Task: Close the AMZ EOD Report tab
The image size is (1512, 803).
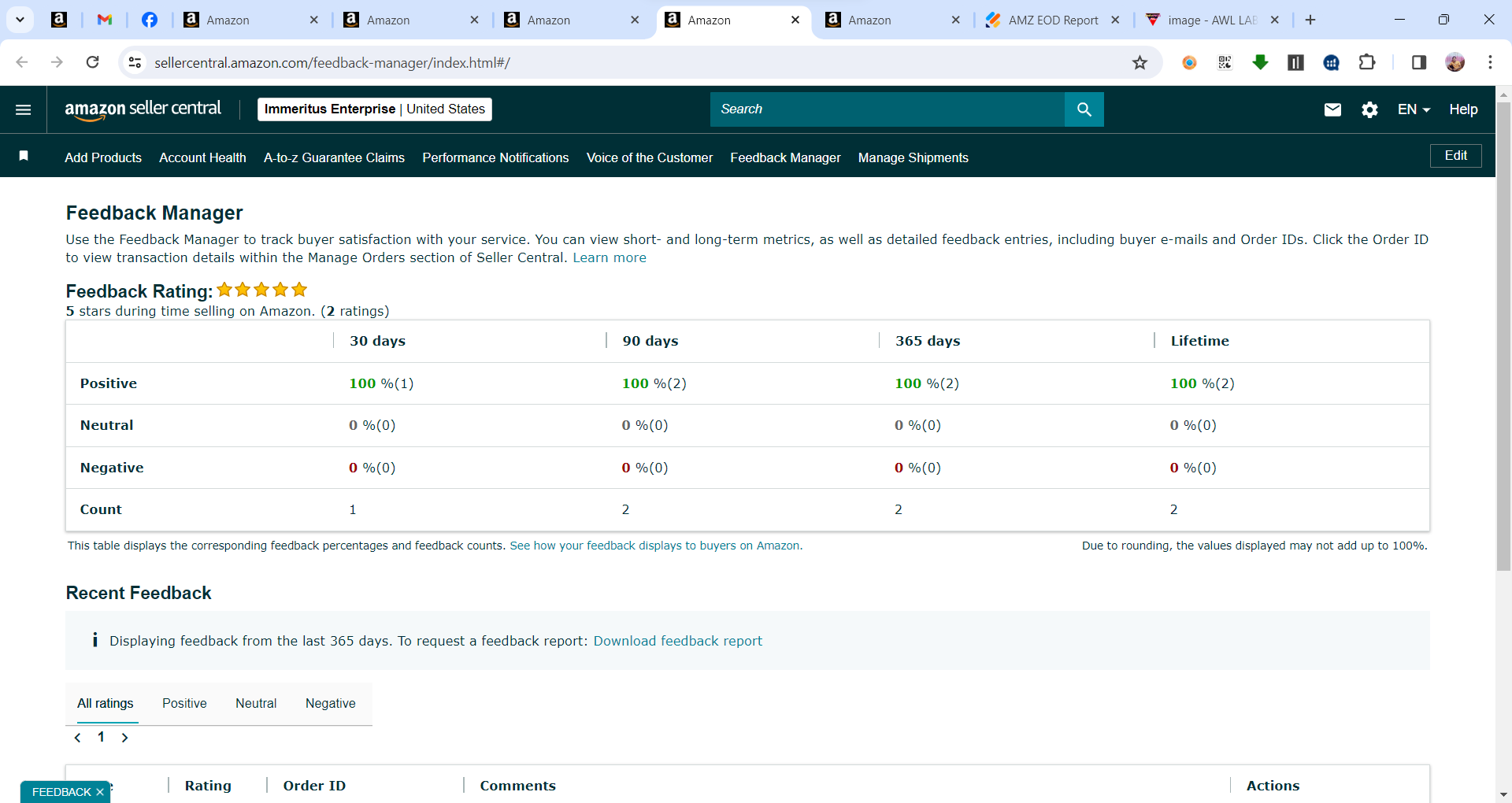Action: click(x=1115, y=20)
